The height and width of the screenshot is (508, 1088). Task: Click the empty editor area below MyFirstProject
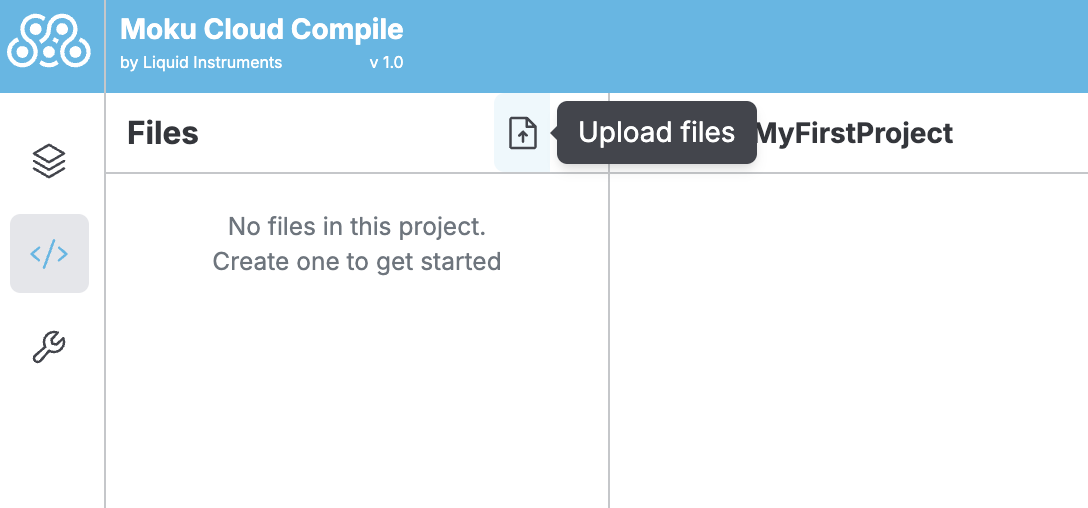[x=848, y=340]
